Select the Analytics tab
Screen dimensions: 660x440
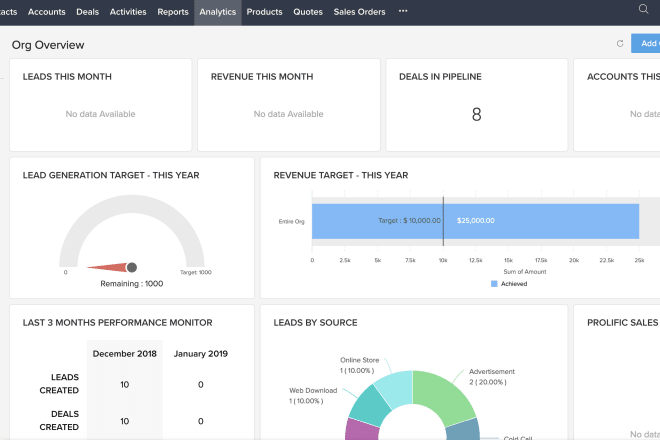point(218,12)
